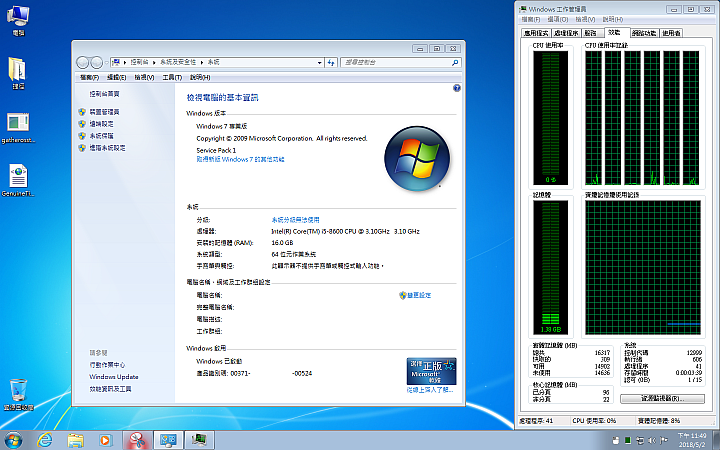
Task: Go to 控制台首頁 link
Action: (104, 94)
